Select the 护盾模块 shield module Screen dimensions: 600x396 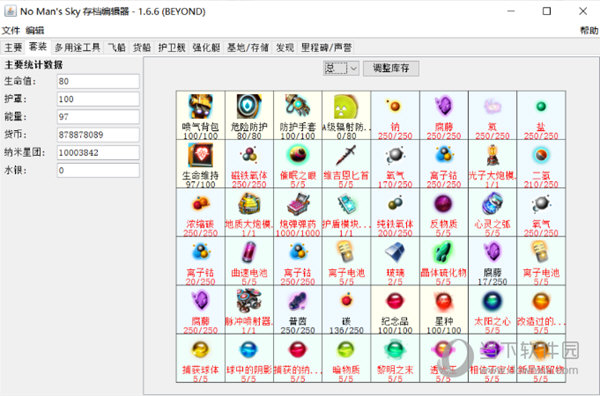pos(346,212)
